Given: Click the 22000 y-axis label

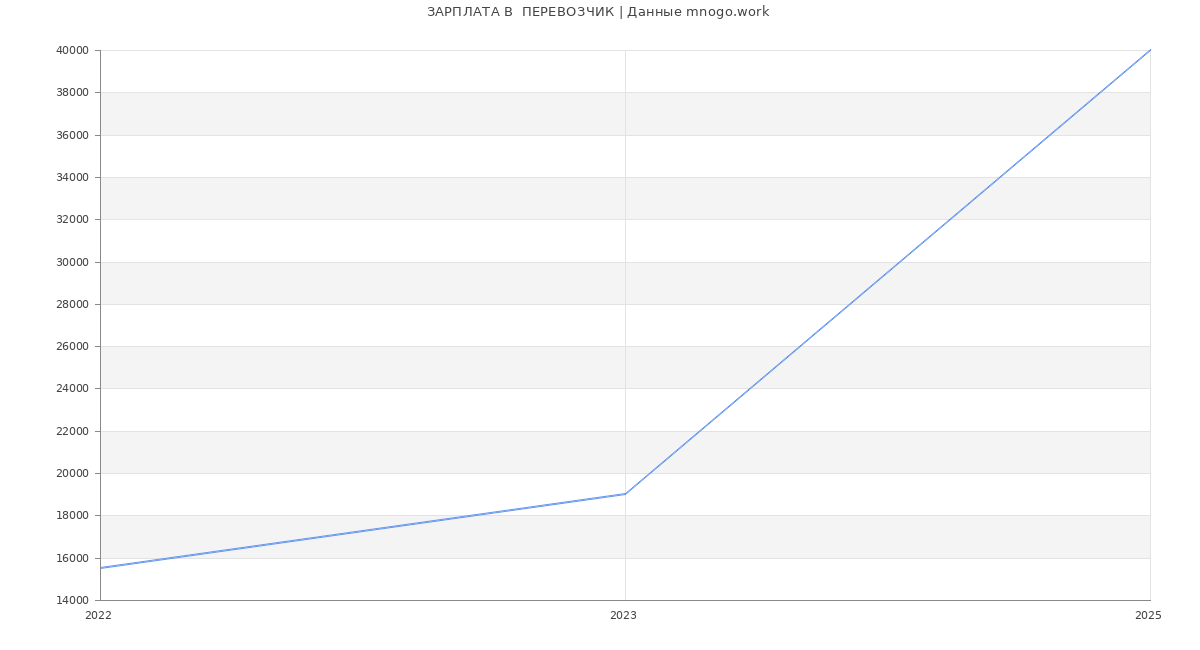Looking at the screenshot, I should point(72,431).
